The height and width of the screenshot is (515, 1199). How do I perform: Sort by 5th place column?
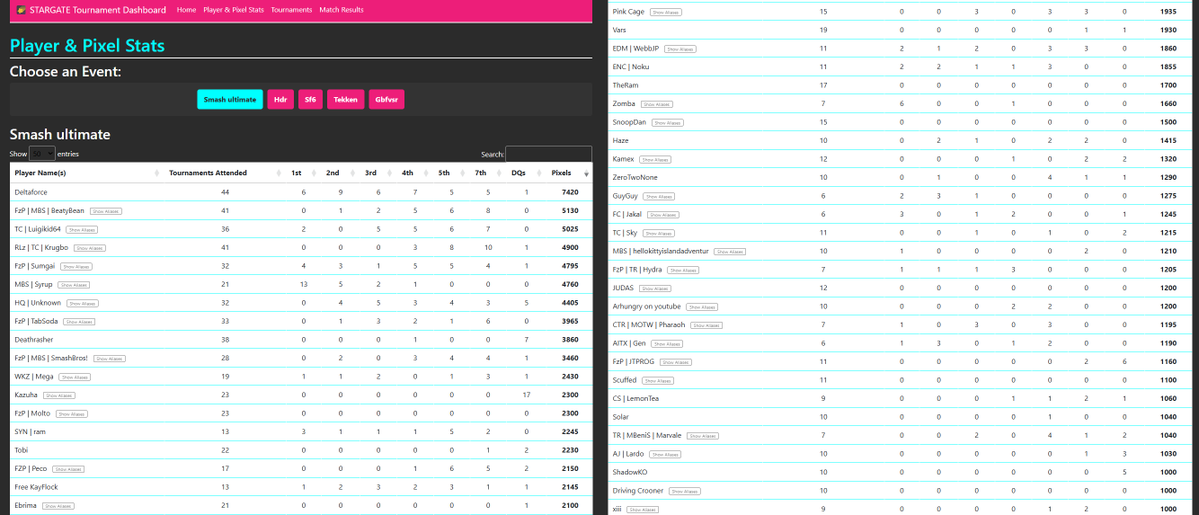(x=444, y=173)
